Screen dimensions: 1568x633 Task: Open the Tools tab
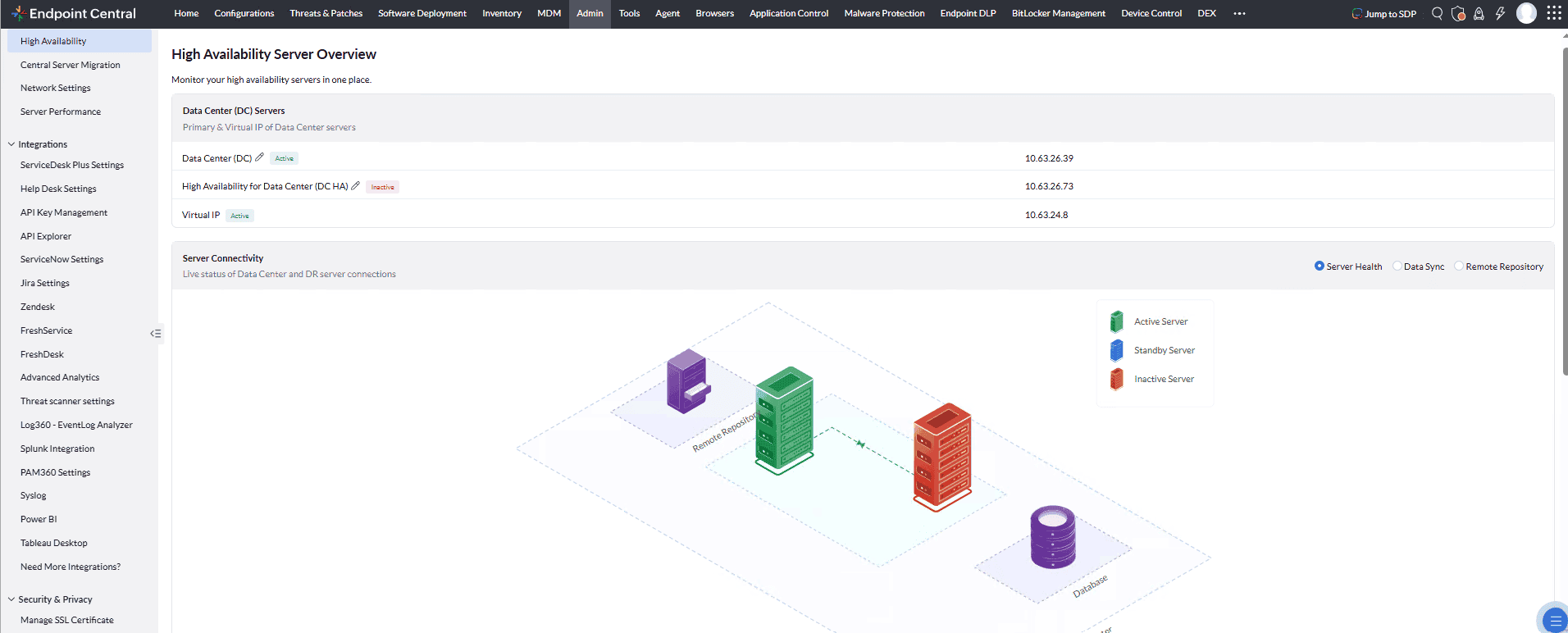tap(629, 13)
